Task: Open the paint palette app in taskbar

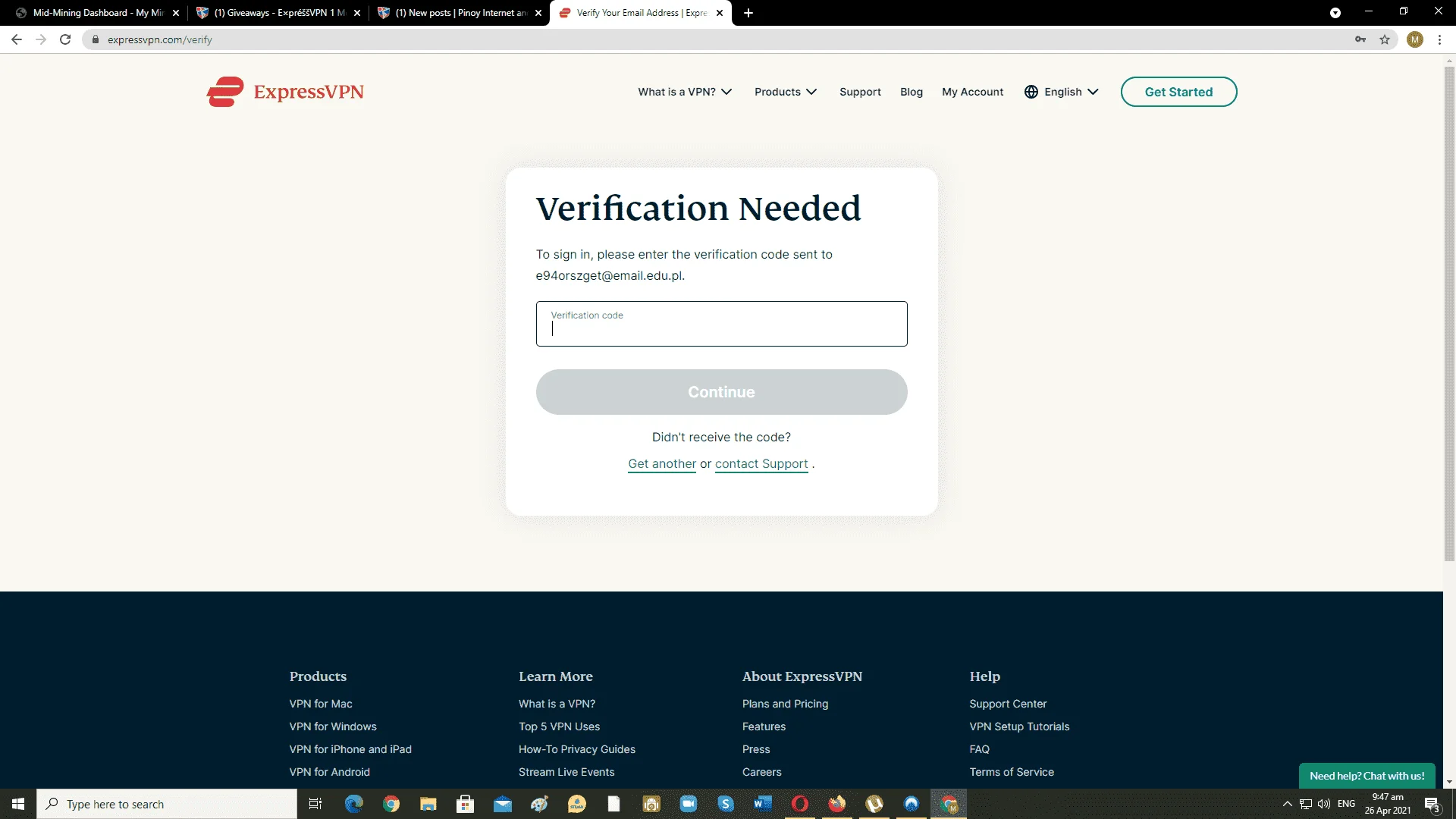Action: [x=539, y=804]
